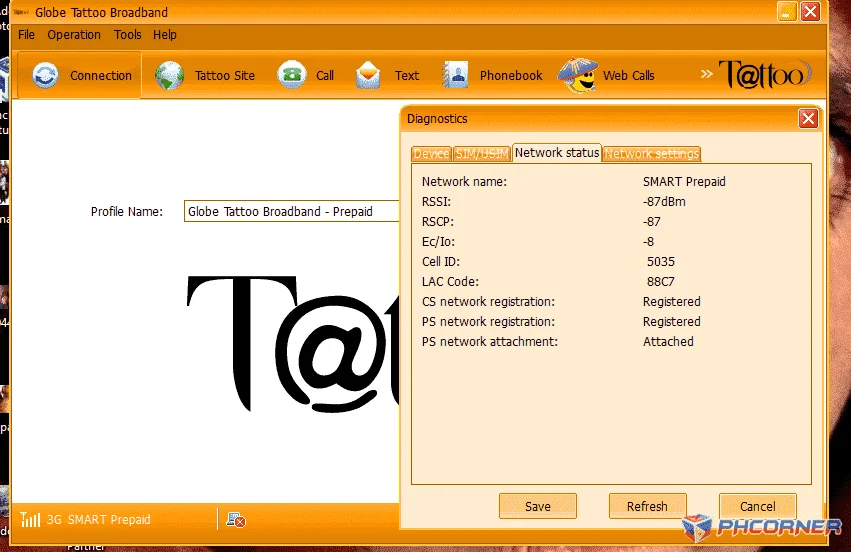
Task: Launch the Web Calls smiley icon
Action: click(x=577, y=75)
